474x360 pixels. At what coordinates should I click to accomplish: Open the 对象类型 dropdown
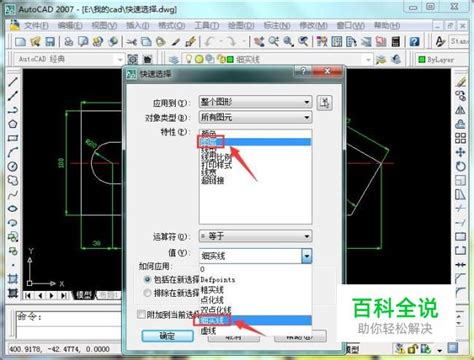click(255, 117)
